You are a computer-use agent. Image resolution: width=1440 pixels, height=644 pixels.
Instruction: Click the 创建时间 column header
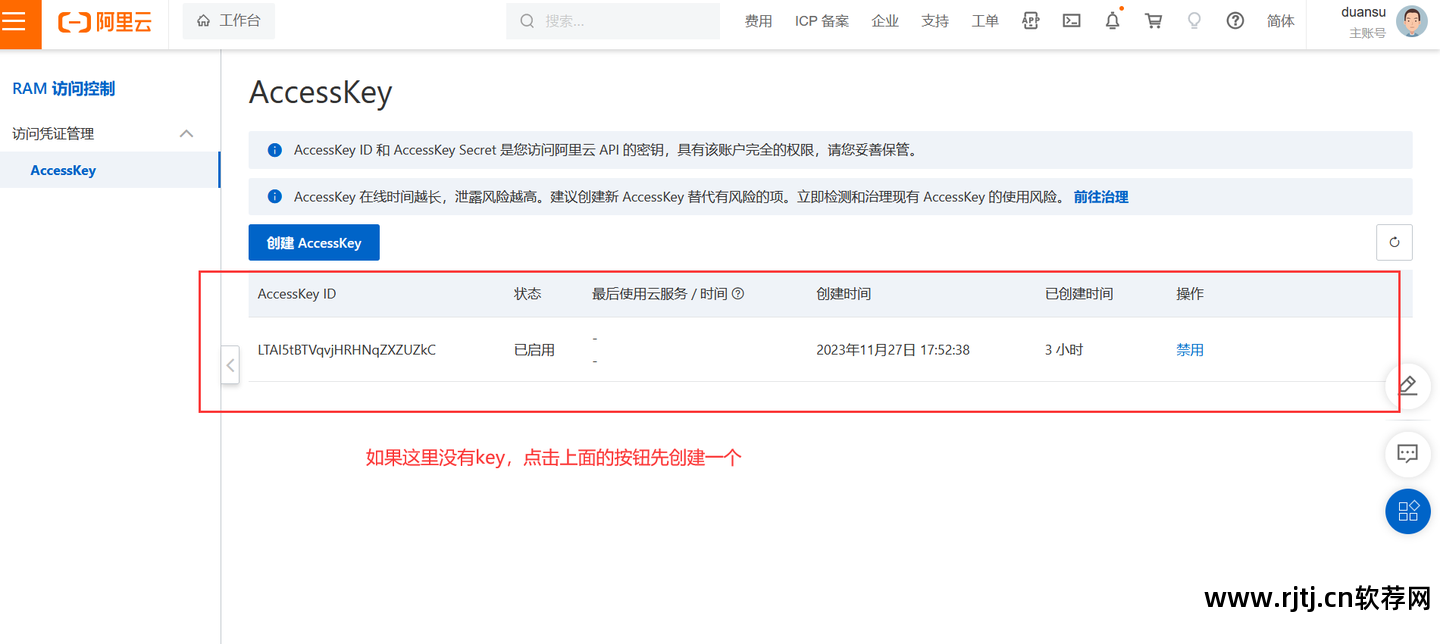click(x=843, y=294)
